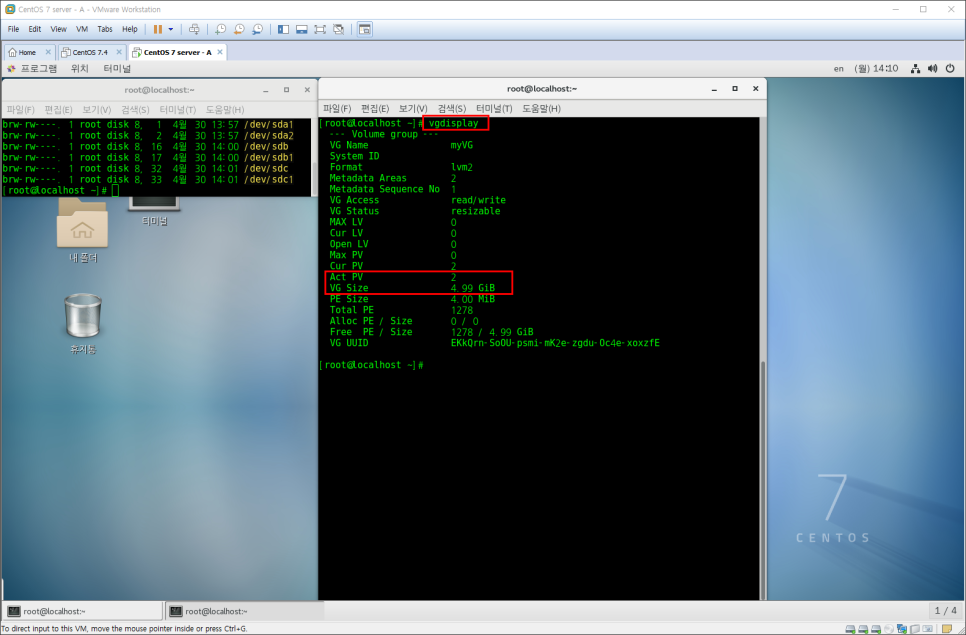This screenshot has height=635, width=966.
Task: Open 편집(E) menu in left terminal
Action: 58,110
